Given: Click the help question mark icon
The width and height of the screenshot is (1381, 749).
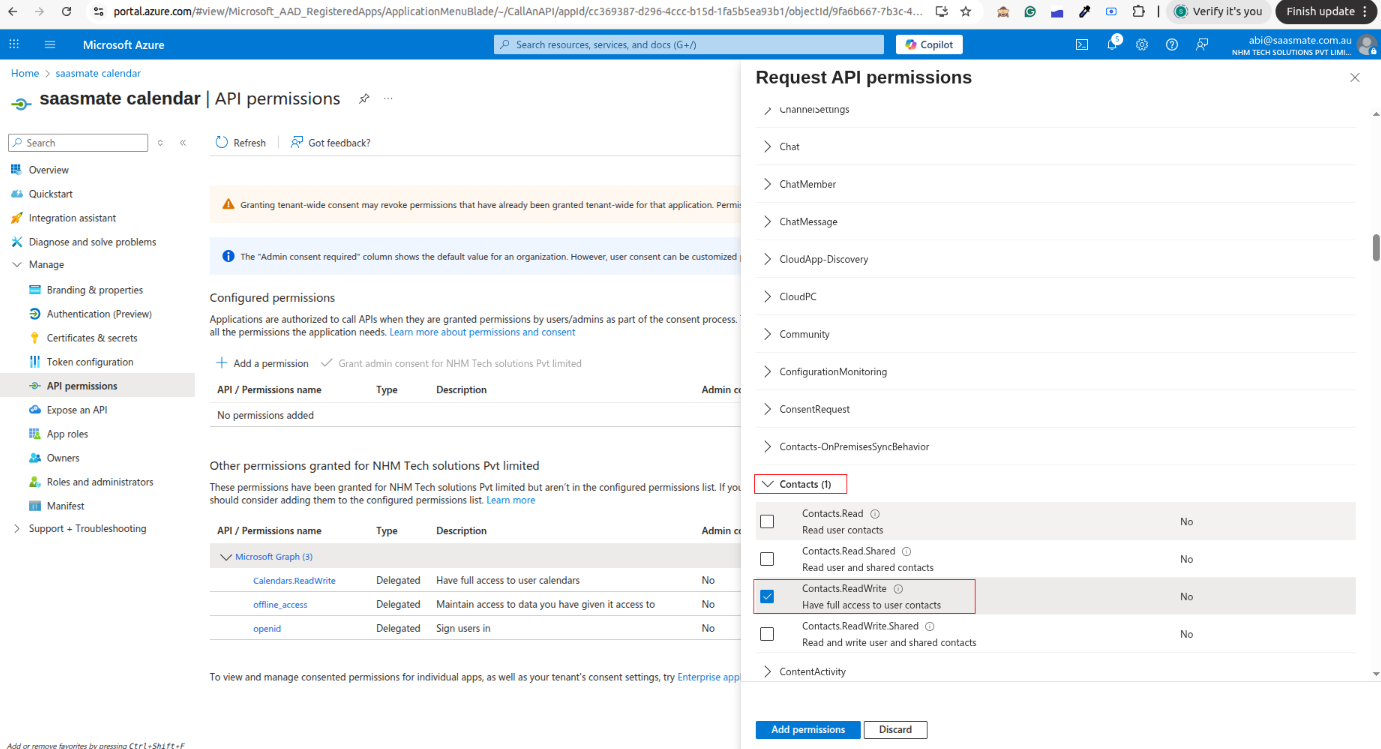Looking at the screenshot, I should point(1172,45).
